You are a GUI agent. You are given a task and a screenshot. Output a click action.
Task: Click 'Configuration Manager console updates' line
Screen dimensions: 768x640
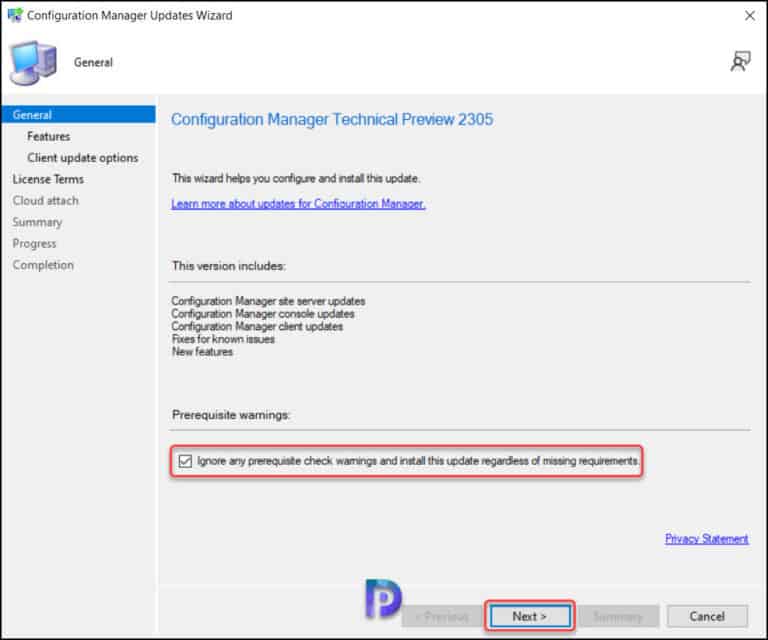263,313
